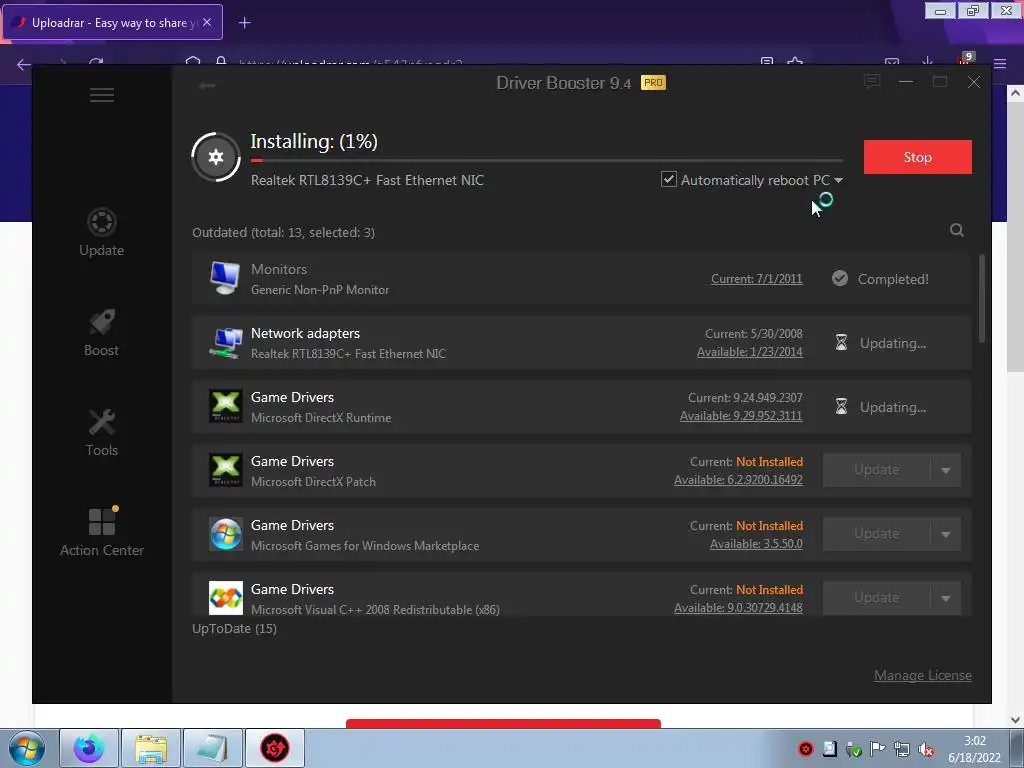
Task: Click the Action Center flag tray icon
Action: tap(878, 749)
